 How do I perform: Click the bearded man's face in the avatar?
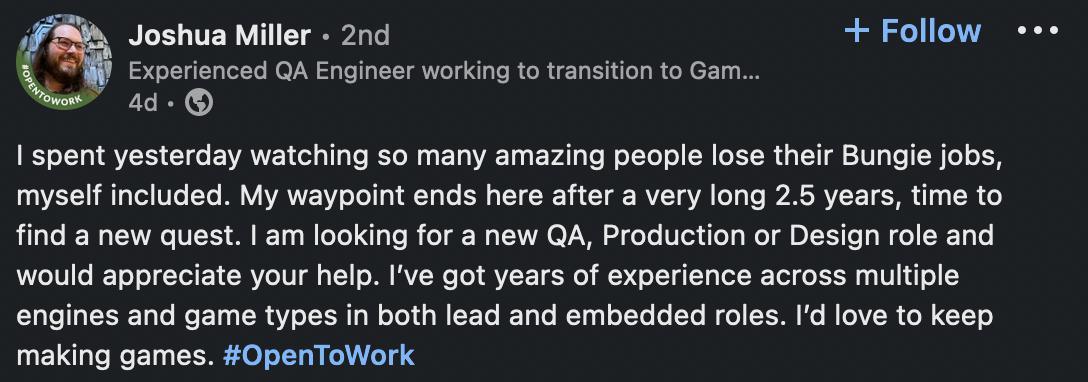64,54
